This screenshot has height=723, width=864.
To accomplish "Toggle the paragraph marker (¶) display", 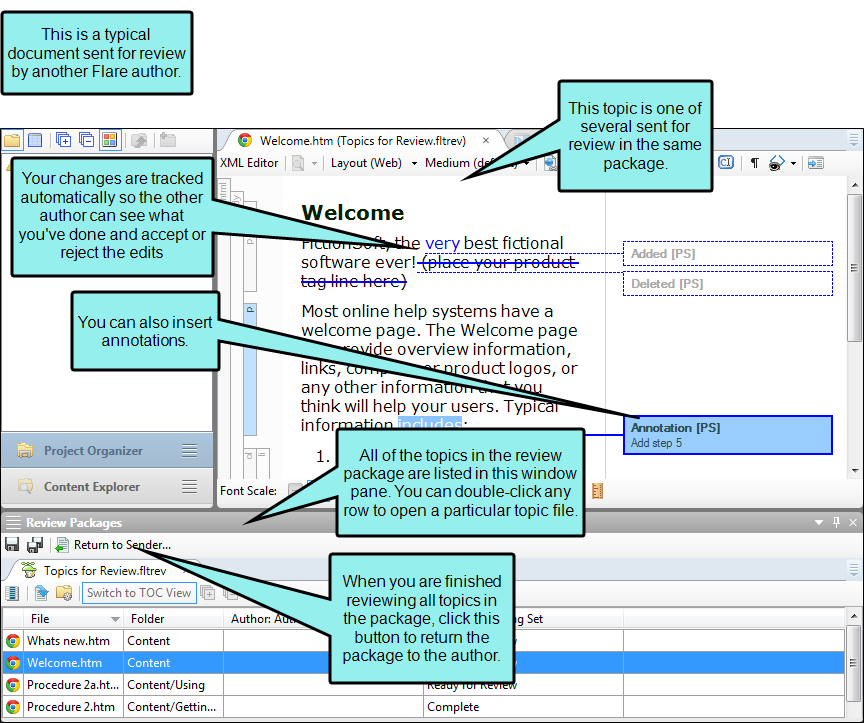I will (x=754, y=163).
